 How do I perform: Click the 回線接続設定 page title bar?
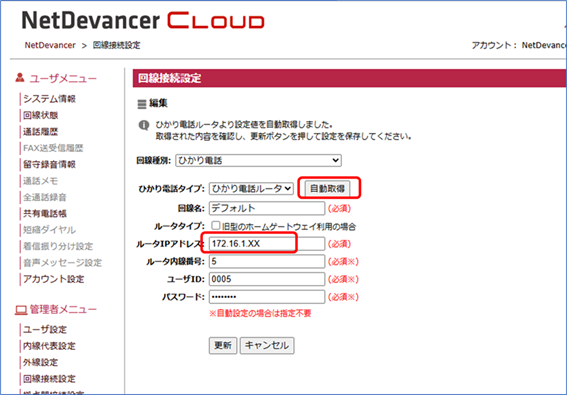(x=350, y=78)
